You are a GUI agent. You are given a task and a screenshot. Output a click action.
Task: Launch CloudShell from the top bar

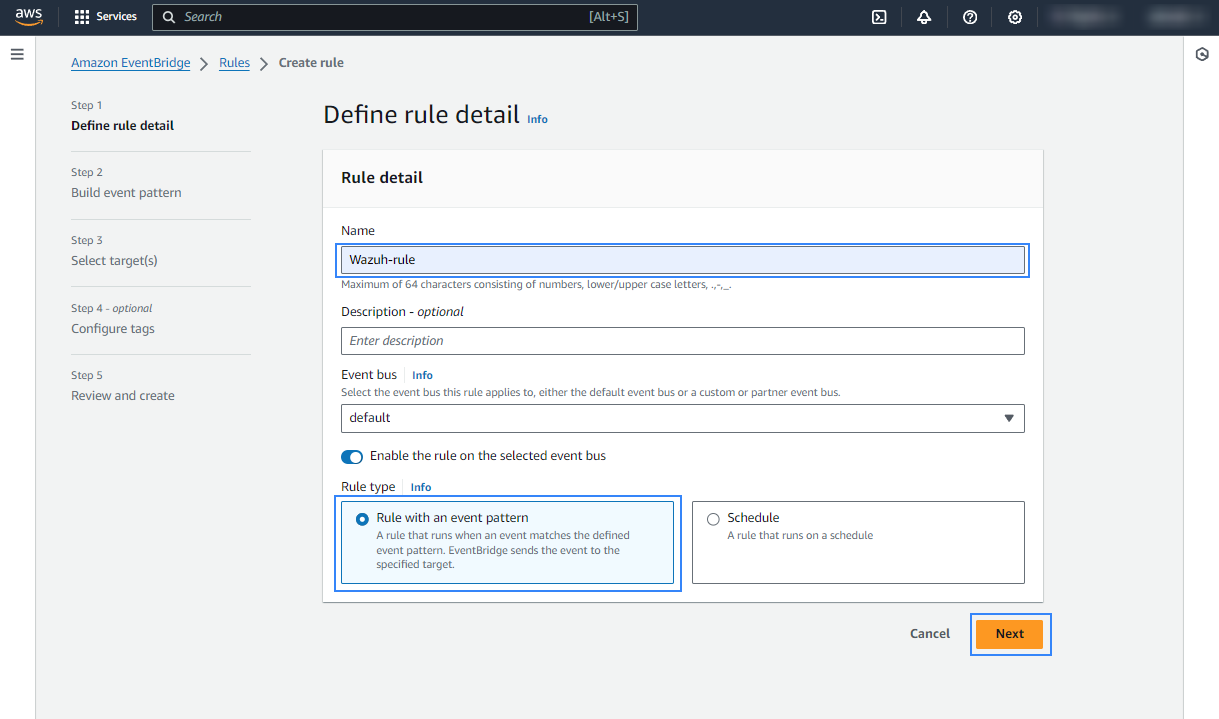click(879, 17)
